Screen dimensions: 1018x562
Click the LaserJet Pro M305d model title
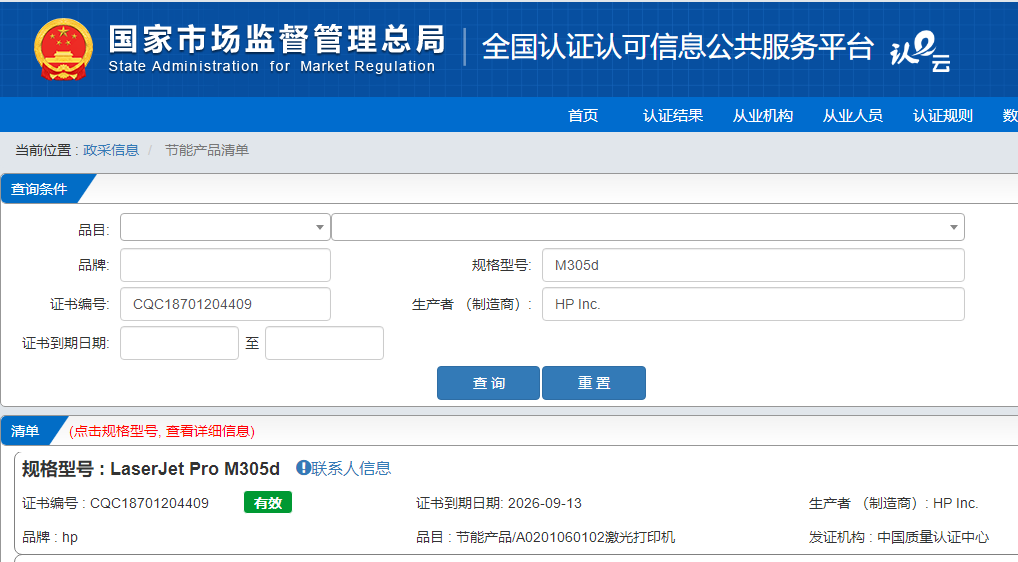point(195,468)
